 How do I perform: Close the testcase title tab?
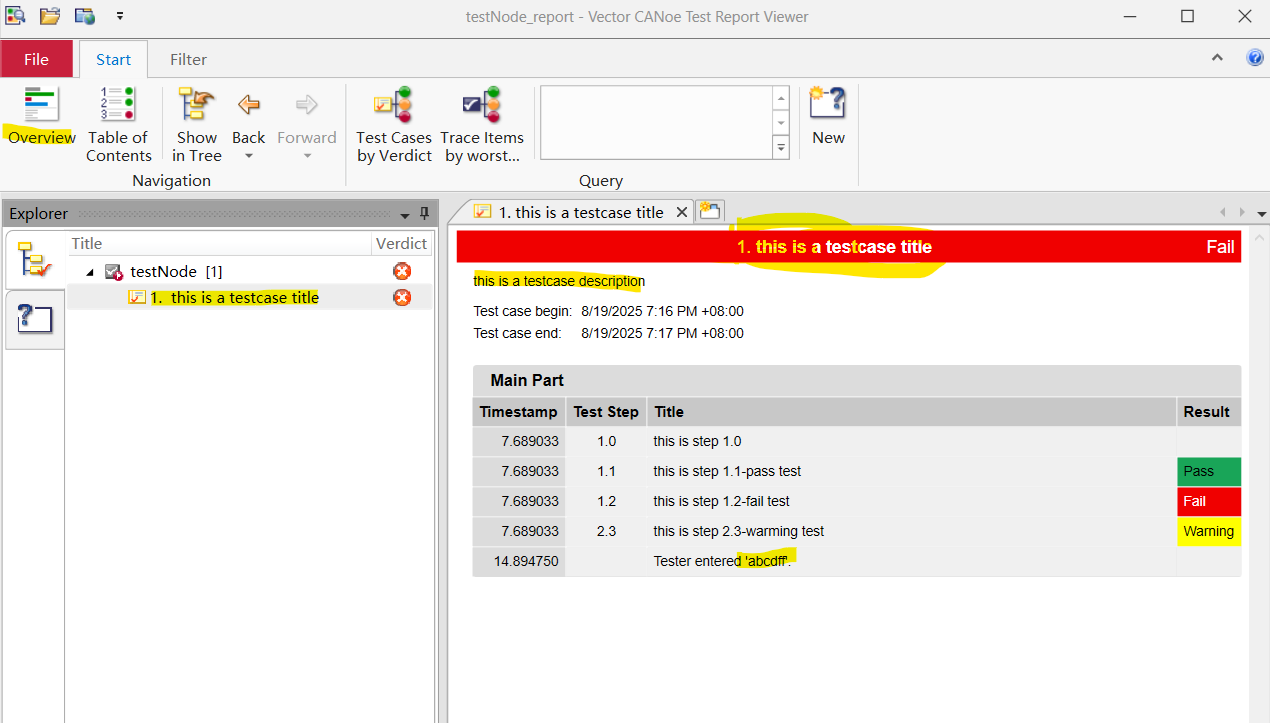point(682,212)
